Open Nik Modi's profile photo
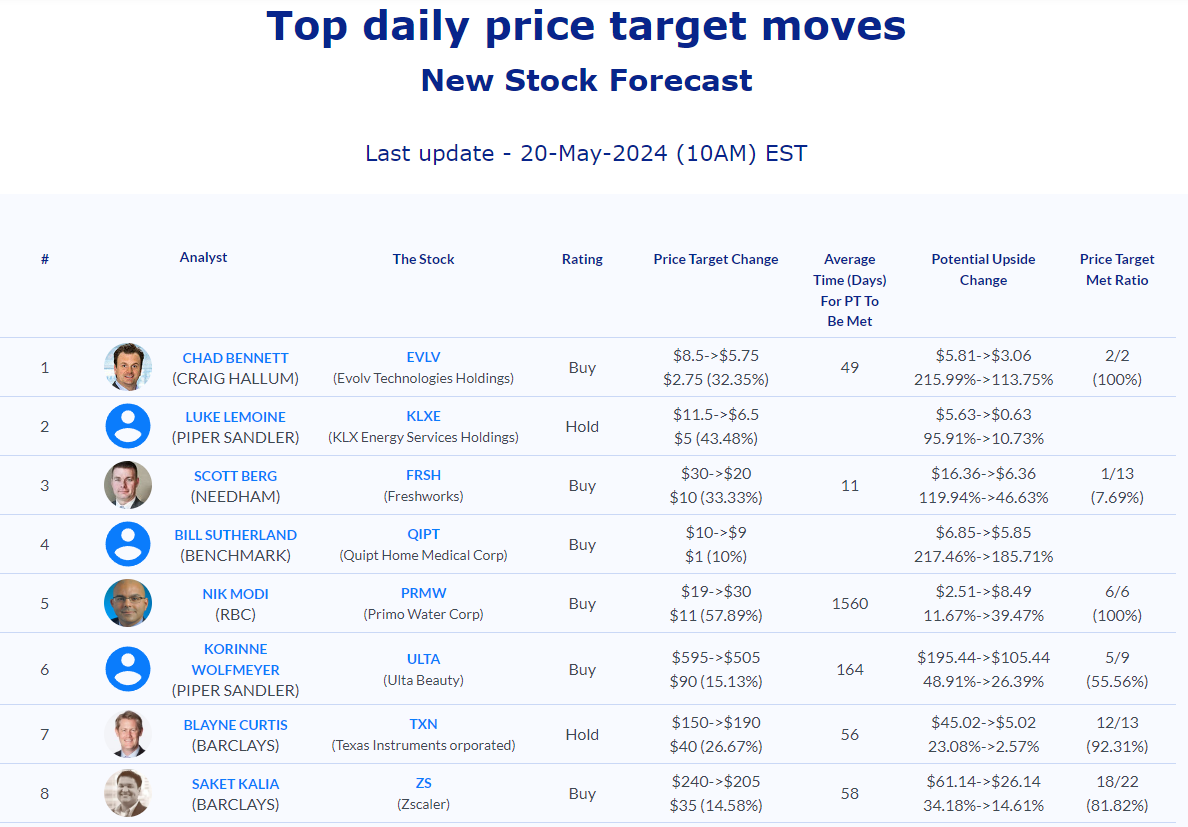This screenshot has height=827, width=1188. click(128, 604)
